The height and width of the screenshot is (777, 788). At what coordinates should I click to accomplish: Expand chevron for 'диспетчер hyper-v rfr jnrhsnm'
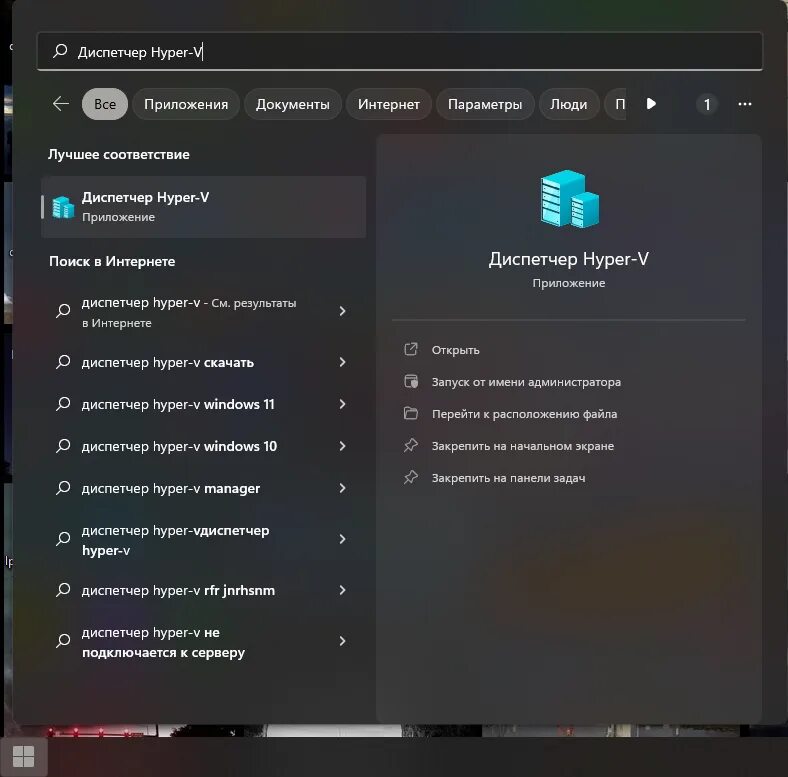(342, 590)
